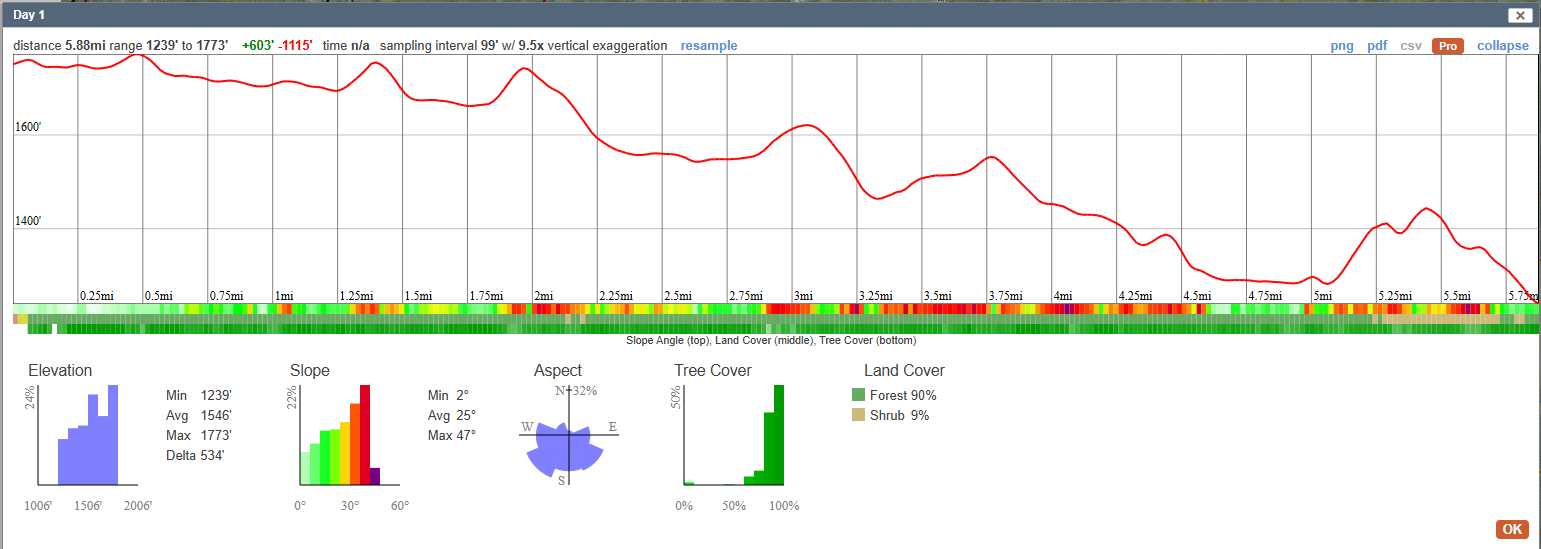Click the Elevation Max 1773' value

point(216,435)
